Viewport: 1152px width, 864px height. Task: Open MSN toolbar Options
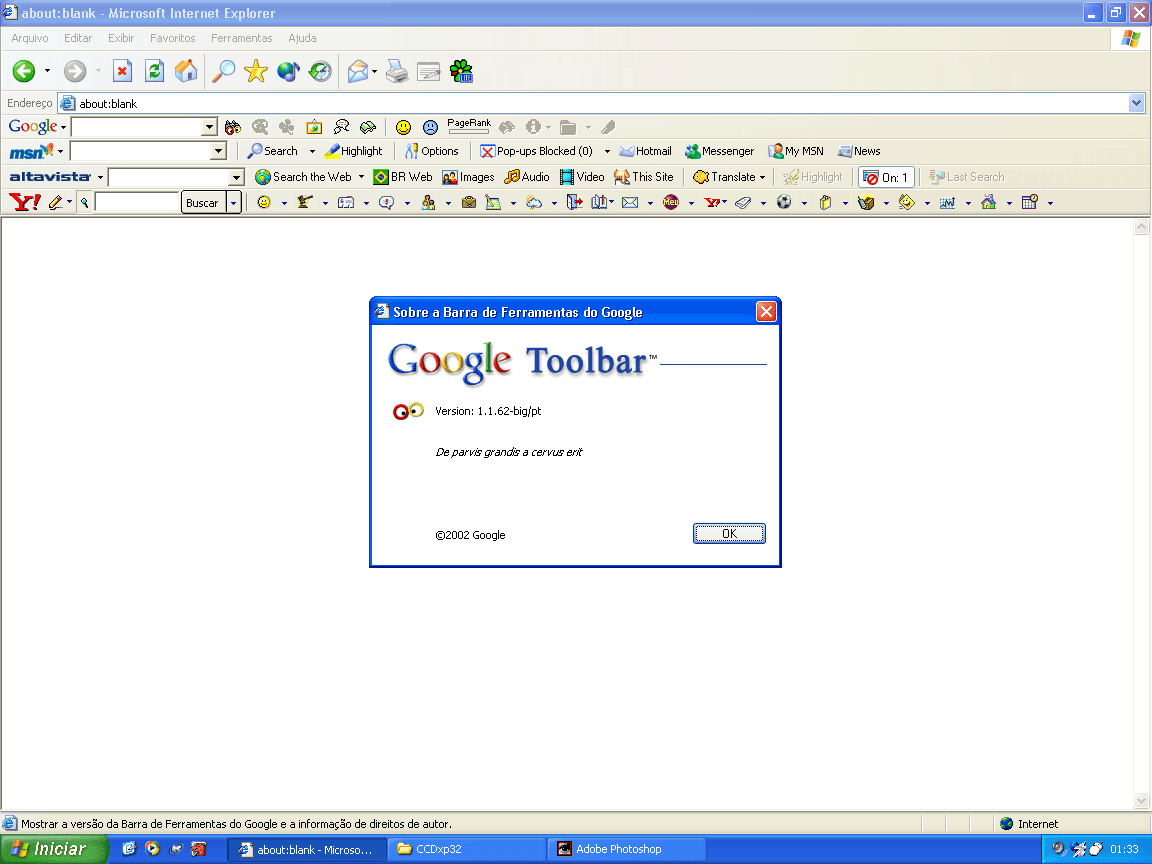(431, 151)
